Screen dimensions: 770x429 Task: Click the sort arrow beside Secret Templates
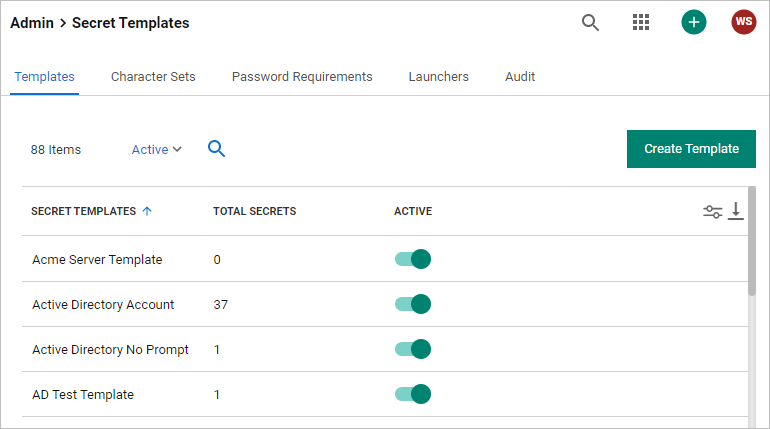[x=147, y=211]
